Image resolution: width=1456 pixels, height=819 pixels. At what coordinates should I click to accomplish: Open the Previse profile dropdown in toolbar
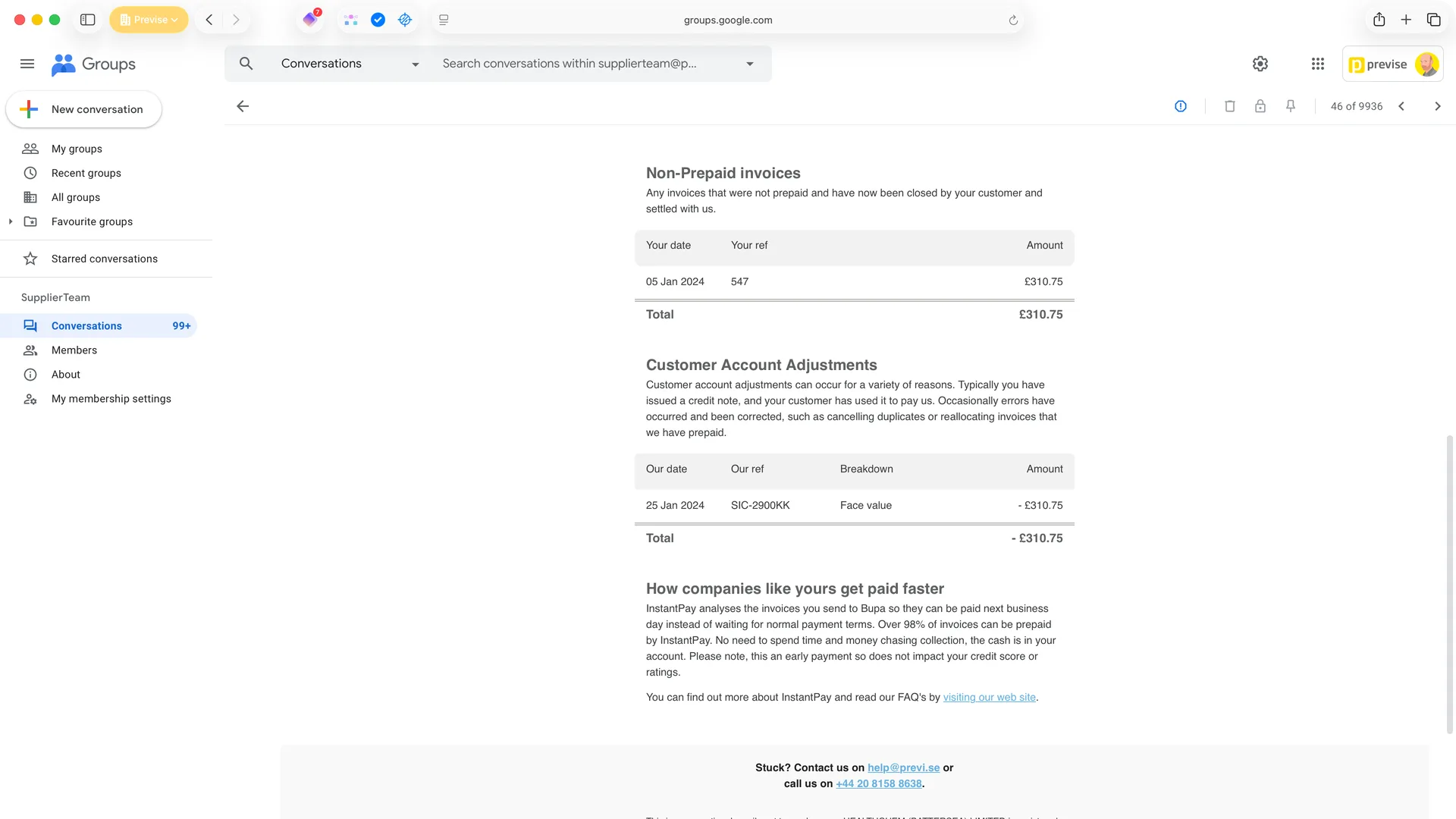pyautogui.click(x=149, y=20)
